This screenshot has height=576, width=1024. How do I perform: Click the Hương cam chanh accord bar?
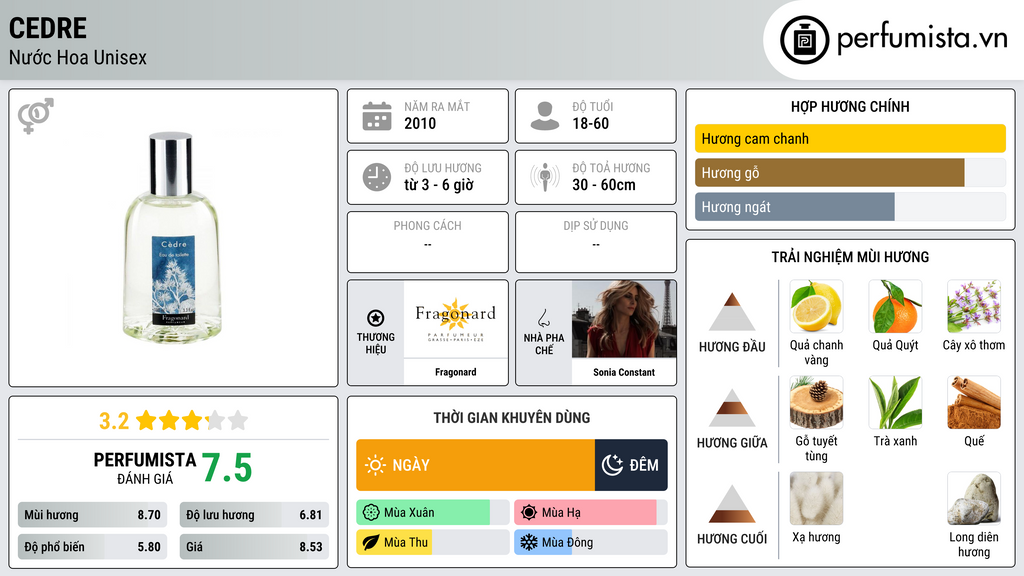[x=850, y=138]
